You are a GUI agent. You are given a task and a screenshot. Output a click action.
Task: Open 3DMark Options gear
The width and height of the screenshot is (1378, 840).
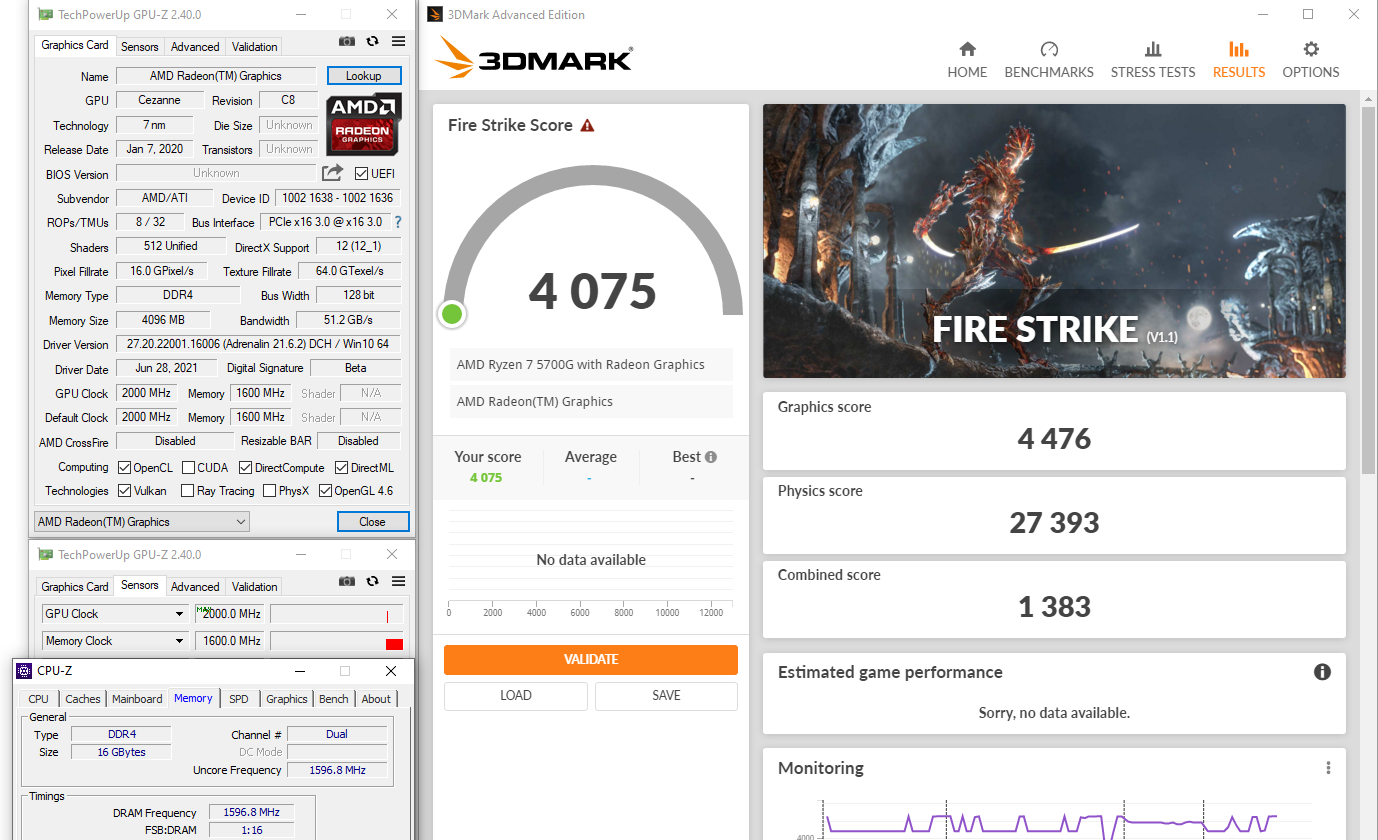click(1310, 60)
